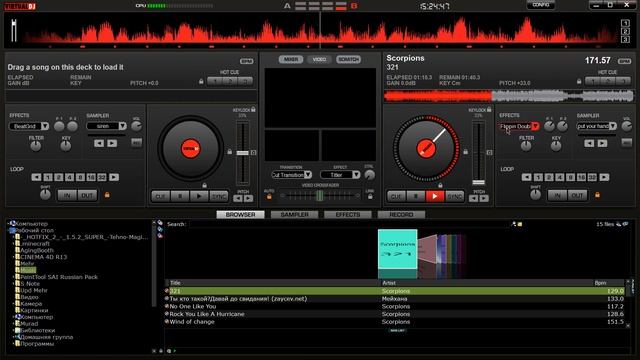Expand the 'CINEMA 4D R13' folder
Viewport: 640px width, 360px height.
point(13,257)
